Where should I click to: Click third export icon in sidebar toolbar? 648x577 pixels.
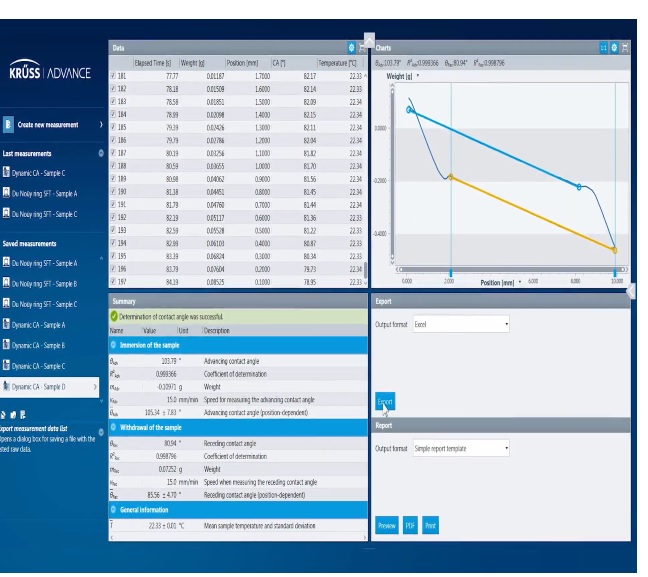22,415
